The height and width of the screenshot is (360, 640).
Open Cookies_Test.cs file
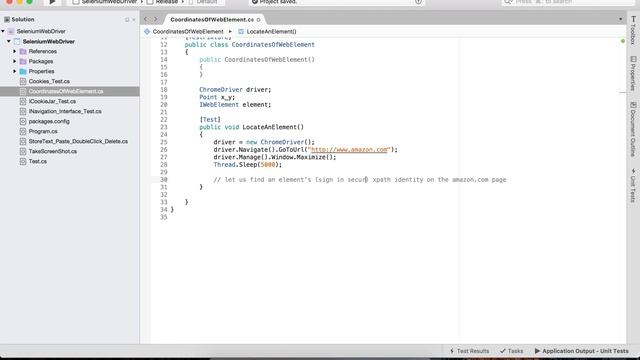(x=49, y=81)
